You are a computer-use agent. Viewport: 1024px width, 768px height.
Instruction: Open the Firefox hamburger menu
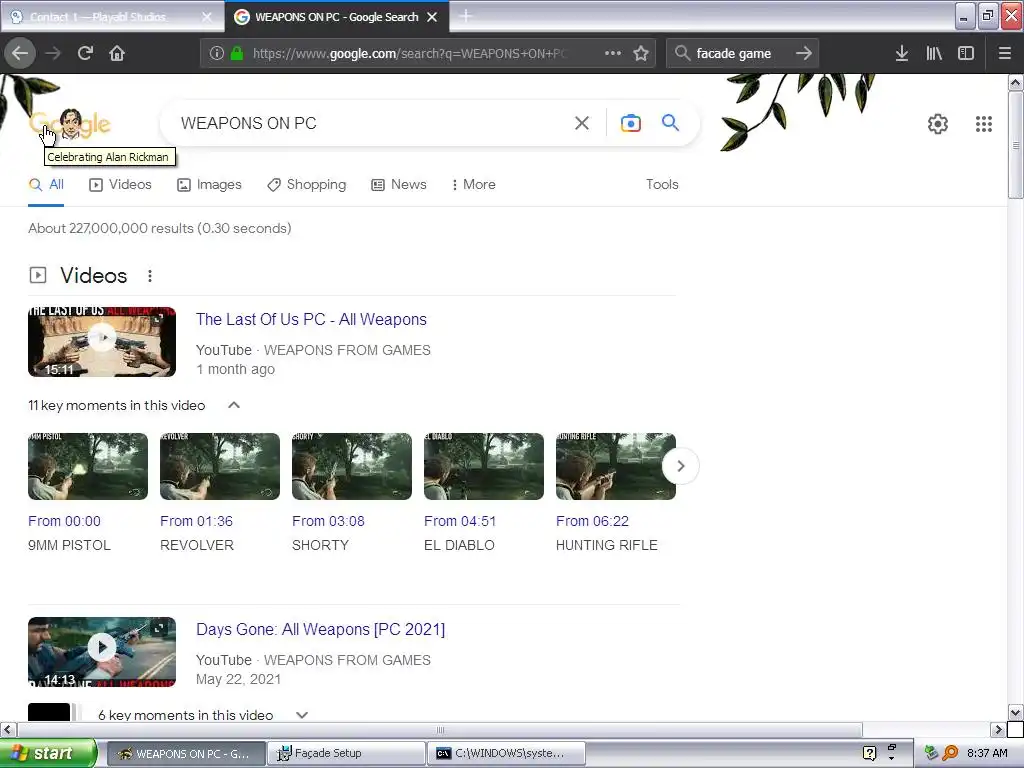1005,53
